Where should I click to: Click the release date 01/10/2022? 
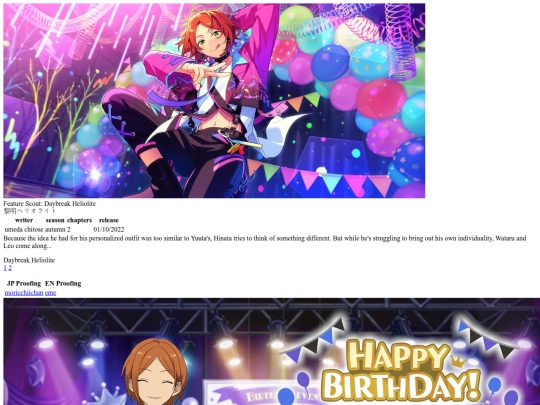109,229
